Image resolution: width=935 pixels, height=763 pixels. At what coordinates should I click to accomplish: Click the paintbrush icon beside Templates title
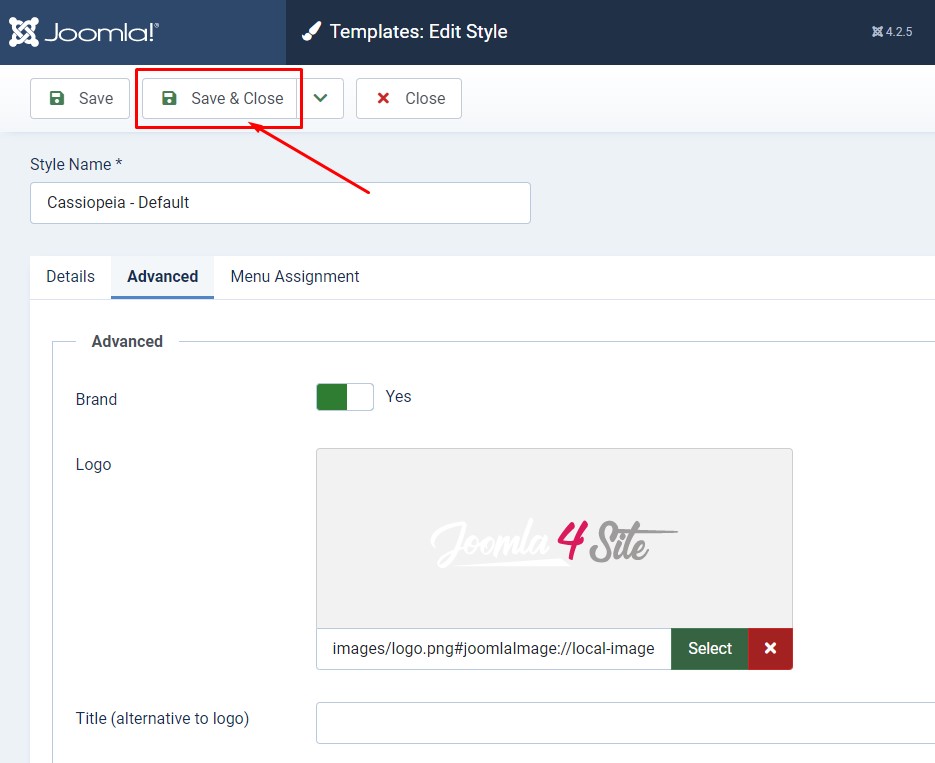click(312, 32)
